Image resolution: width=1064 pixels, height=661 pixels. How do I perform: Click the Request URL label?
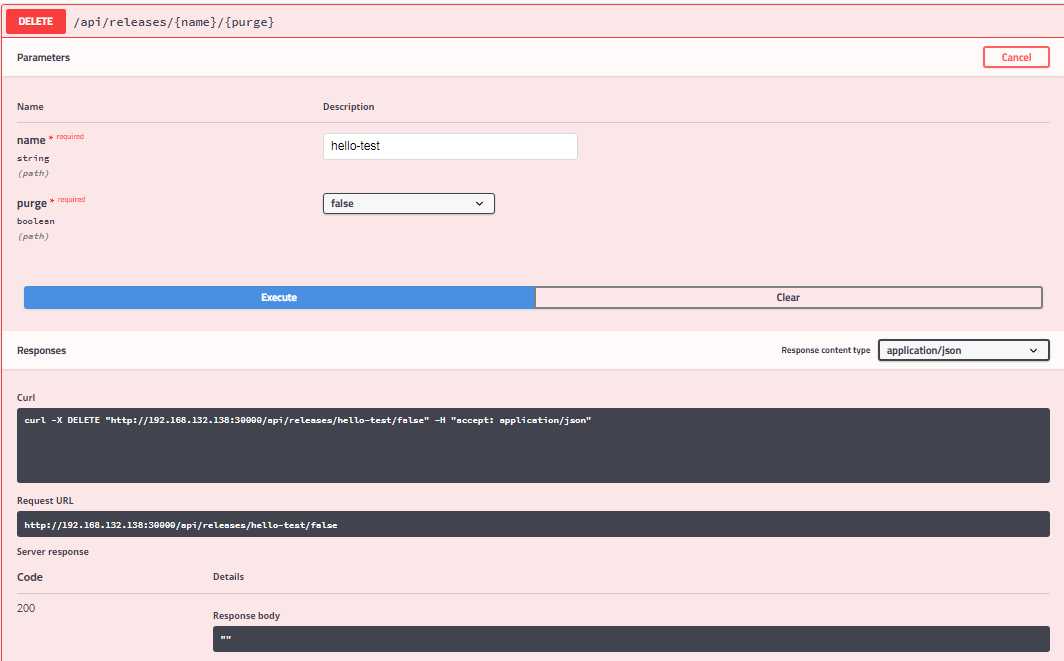tap(45, 501)
